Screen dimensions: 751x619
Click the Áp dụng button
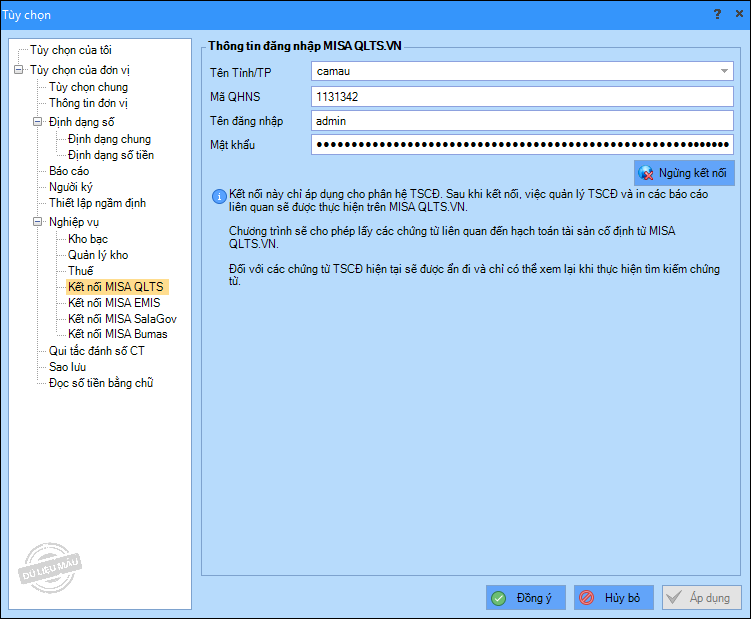pos(702,598)
